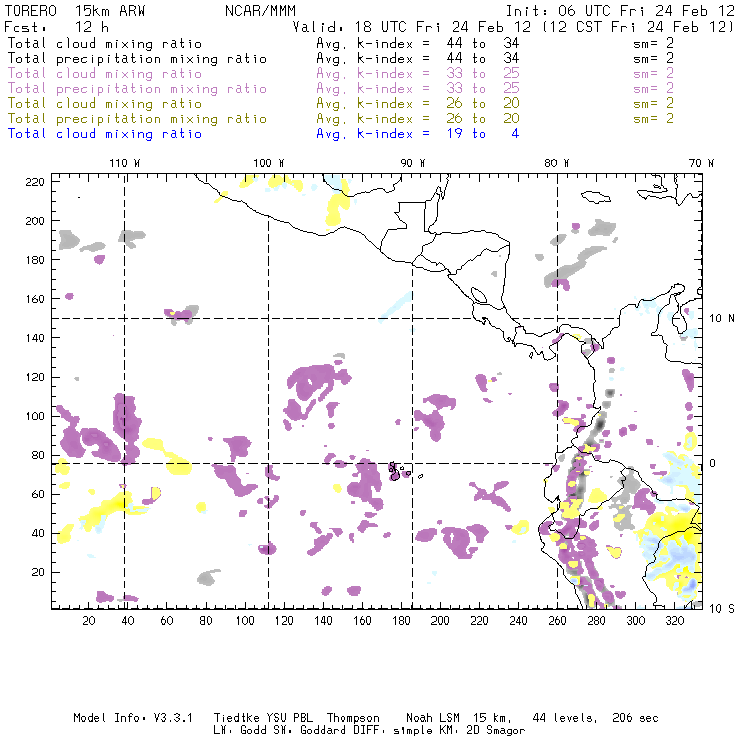Click '26 to 20' k-index in olive precipitation row
This screenshot has height=740, width=740.
(483, 118)
